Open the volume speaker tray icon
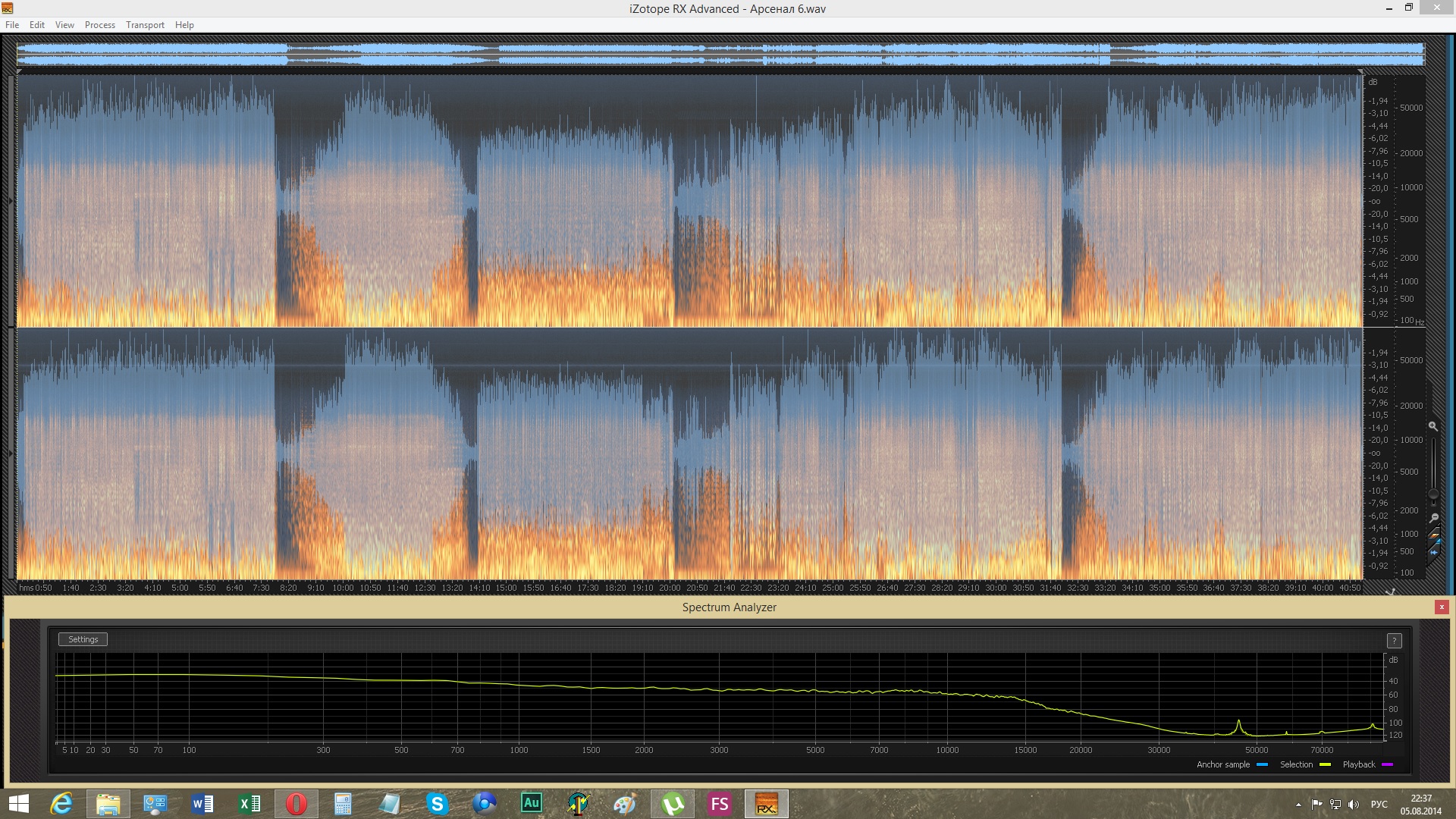 pos(1354,805)
